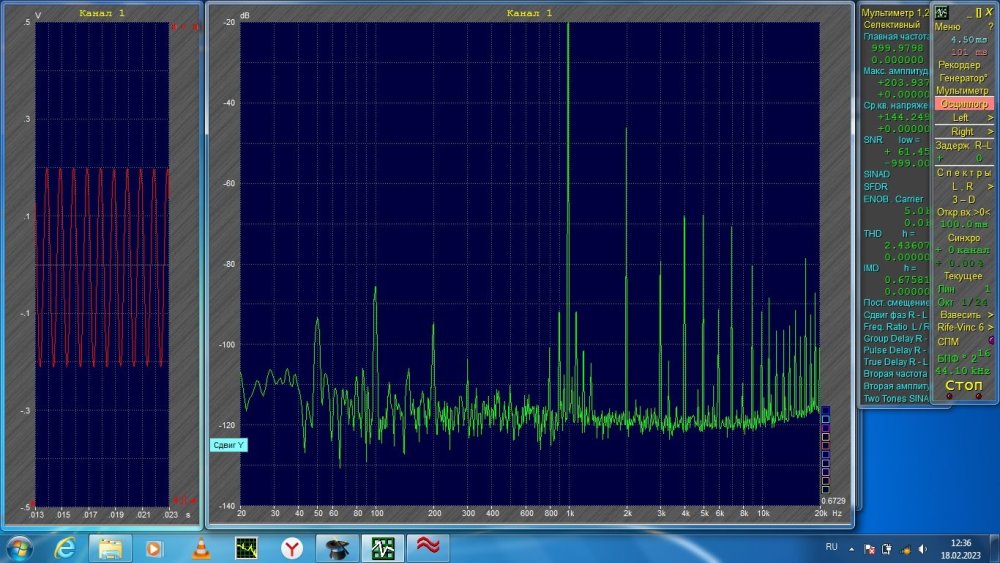Click the Сдвиг Y label on spectrum
This screenshot has width=1000, height=563.
228,445
